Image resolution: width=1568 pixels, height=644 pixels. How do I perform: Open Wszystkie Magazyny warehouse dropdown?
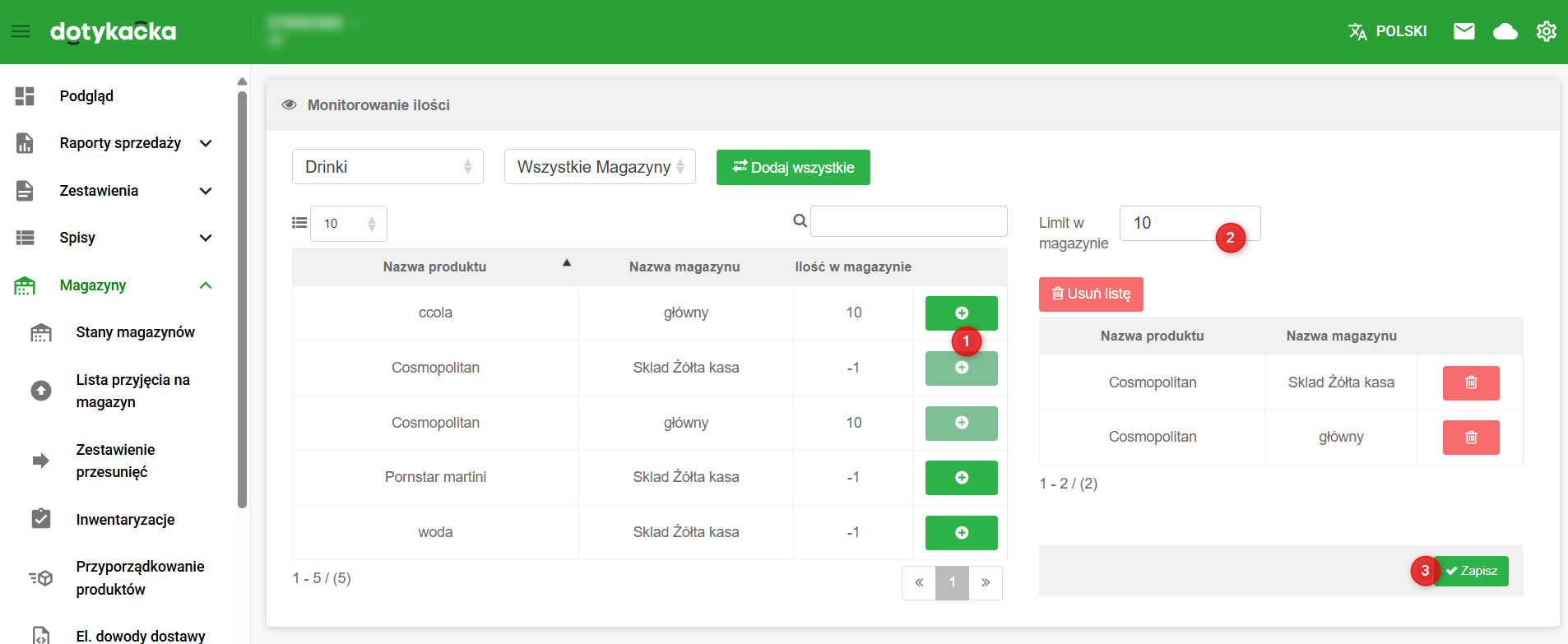coord(599,167)
